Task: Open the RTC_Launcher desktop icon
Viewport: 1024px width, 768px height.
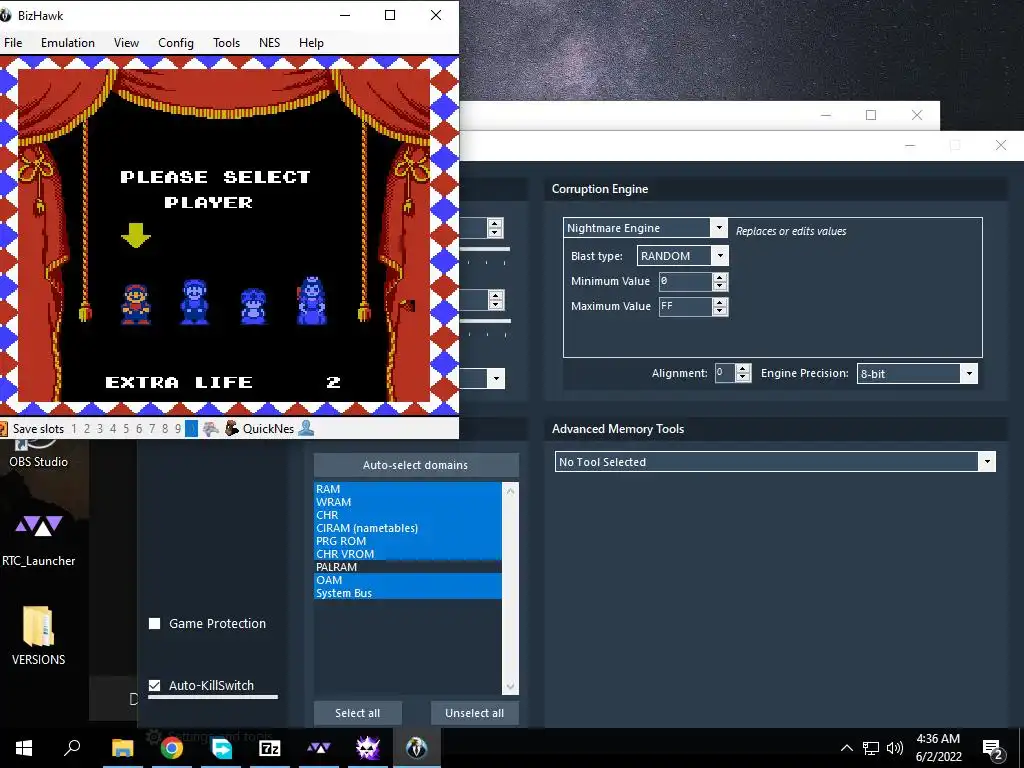Action: (39, 540)
